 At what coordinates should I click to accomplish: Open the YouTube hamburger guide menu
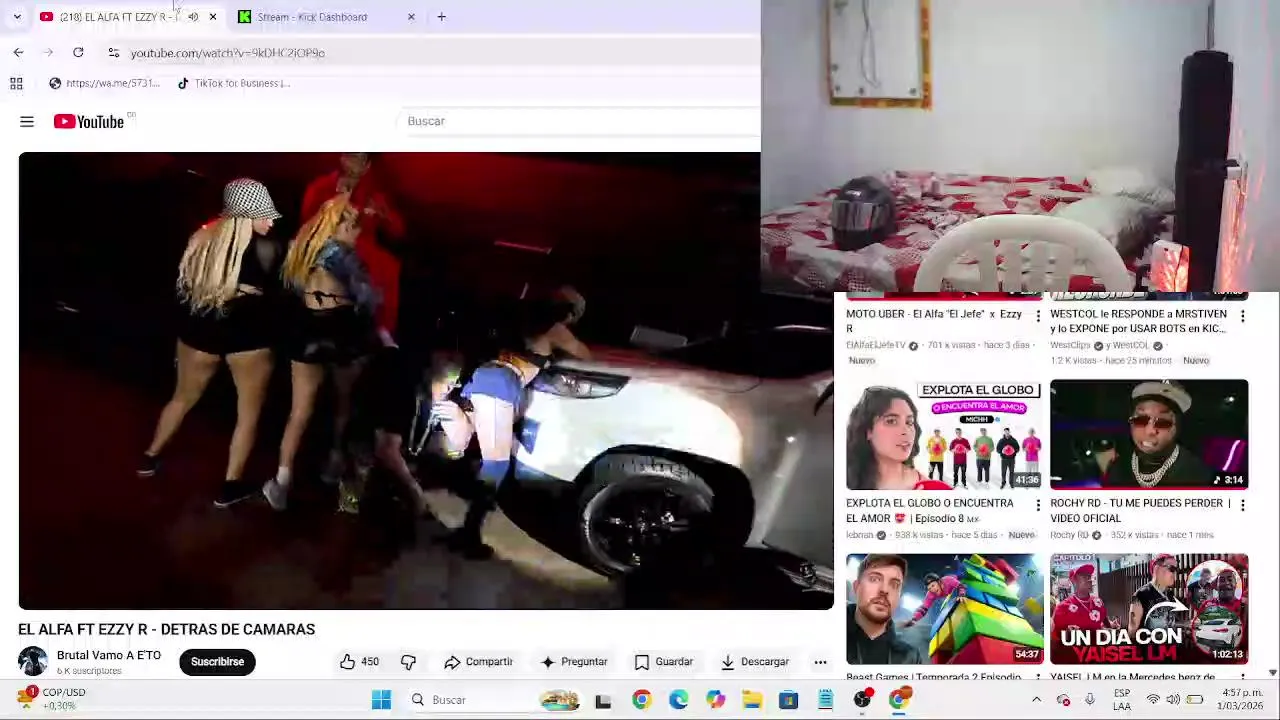click(27, 122)
